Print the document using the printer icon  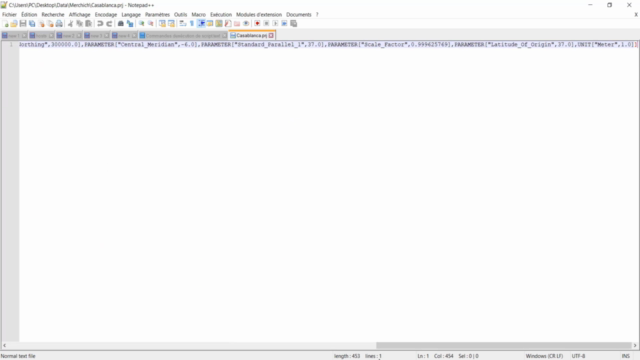[59, 24]
